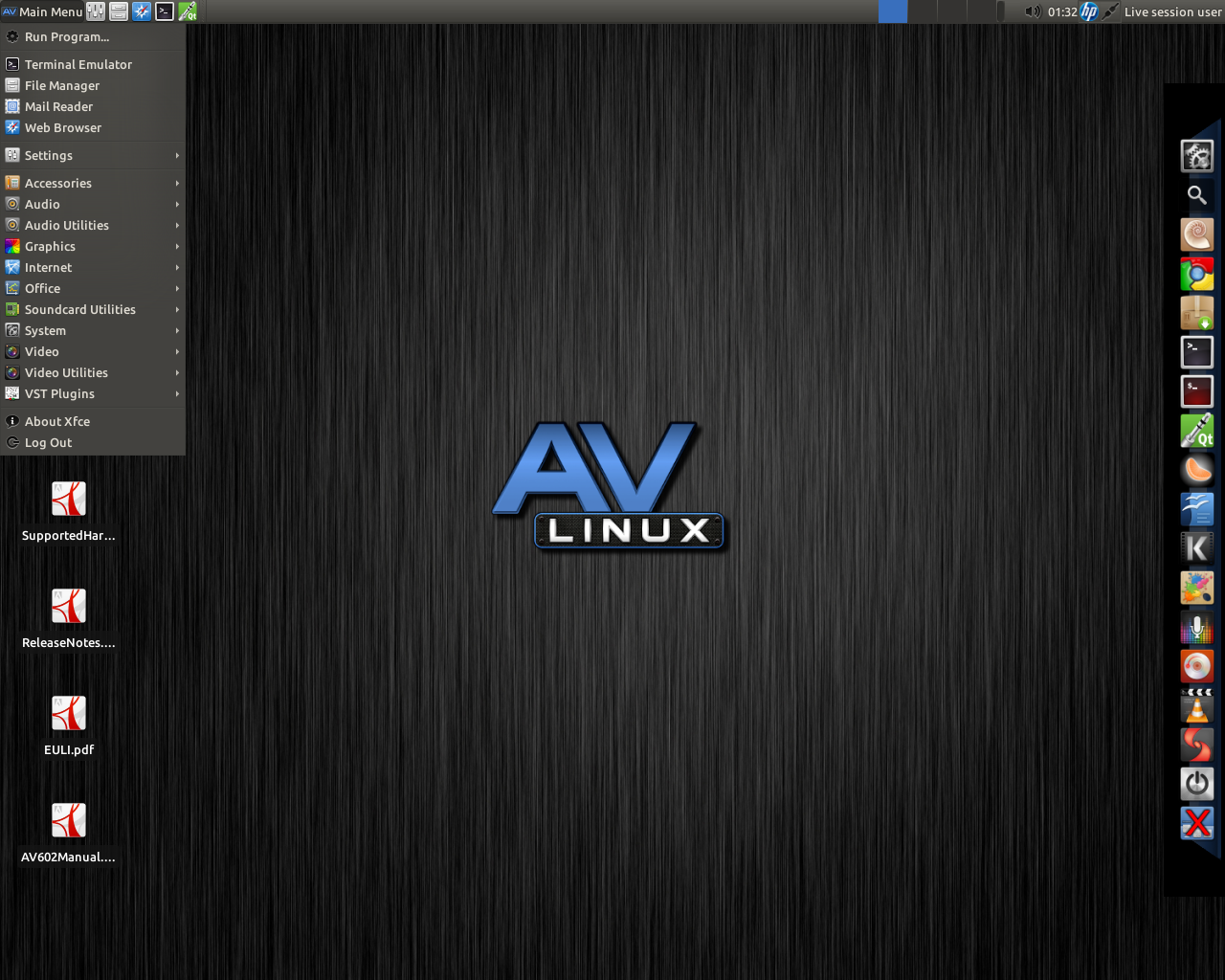This screenshot has width=1225, height=980.
Task: Open the VST Plugins menu entry
Action: [93, 393]
